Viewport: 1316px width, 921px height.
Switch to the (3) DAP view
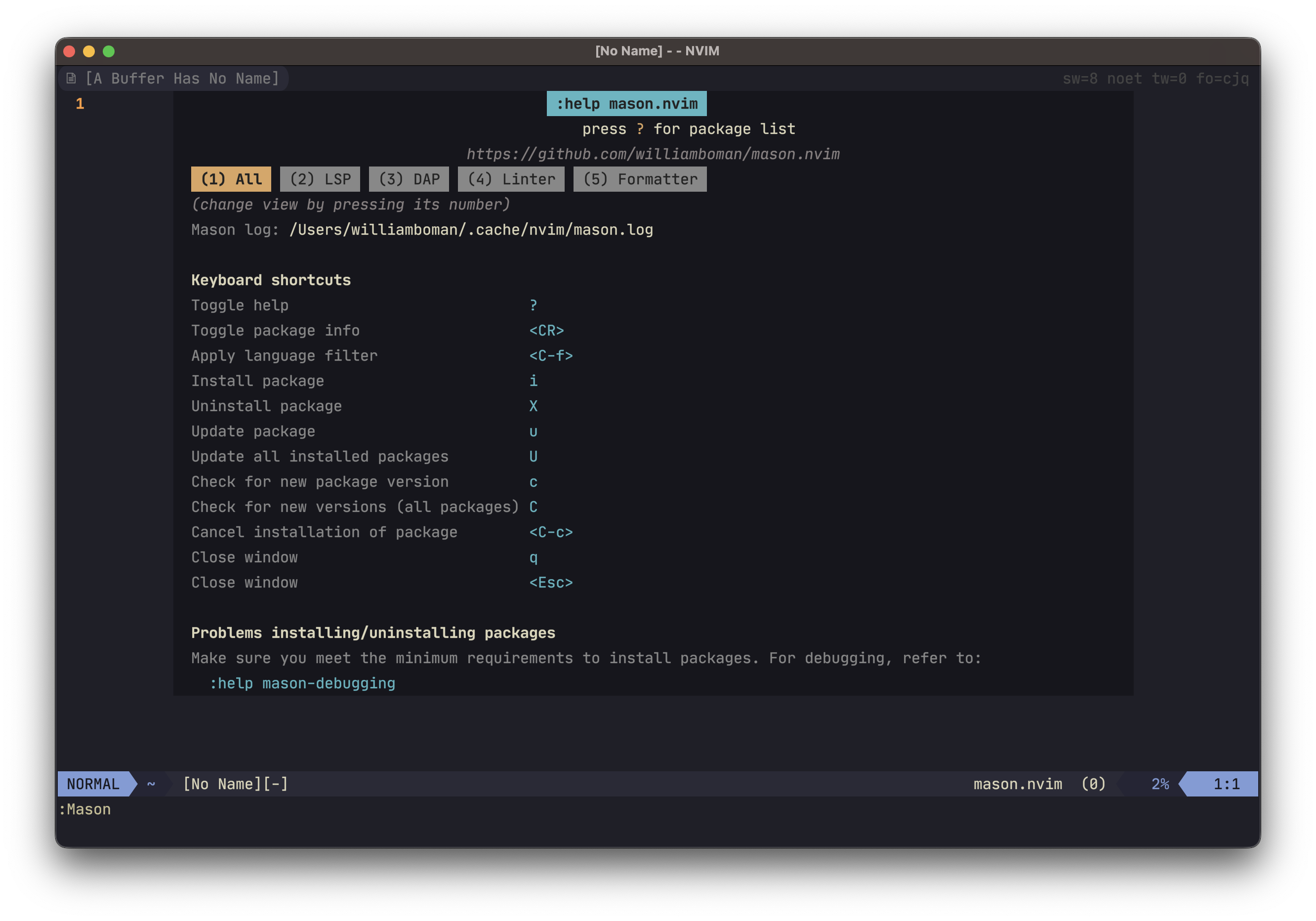pyautogui.click(x=409, y=179)
